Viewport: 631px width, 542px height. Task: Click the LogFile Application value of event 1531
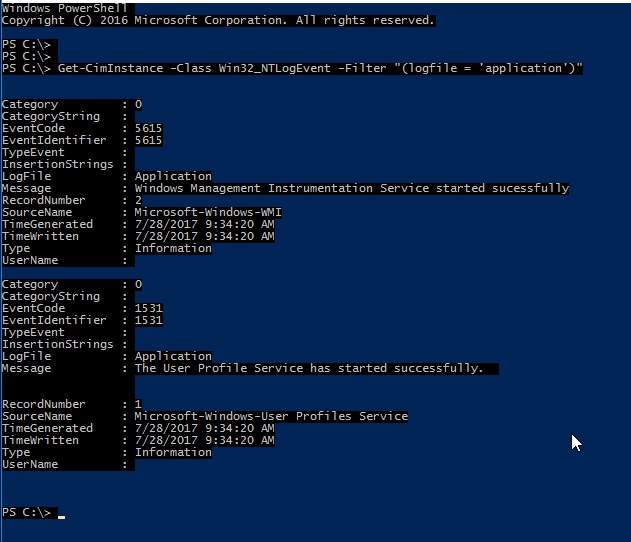click(173, 356)
